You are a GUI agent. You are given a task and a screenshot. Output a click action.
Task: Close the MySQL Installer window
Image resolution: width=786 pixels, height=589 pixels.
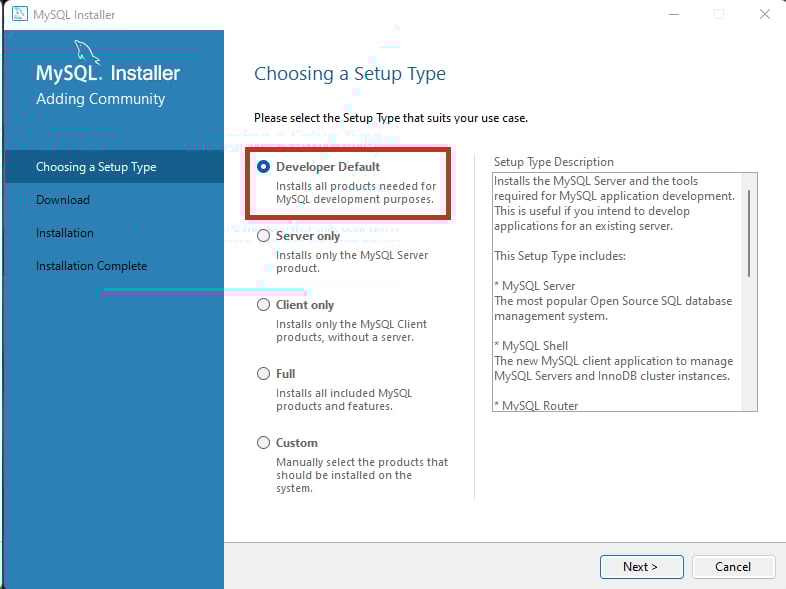(x=765, y=15)
